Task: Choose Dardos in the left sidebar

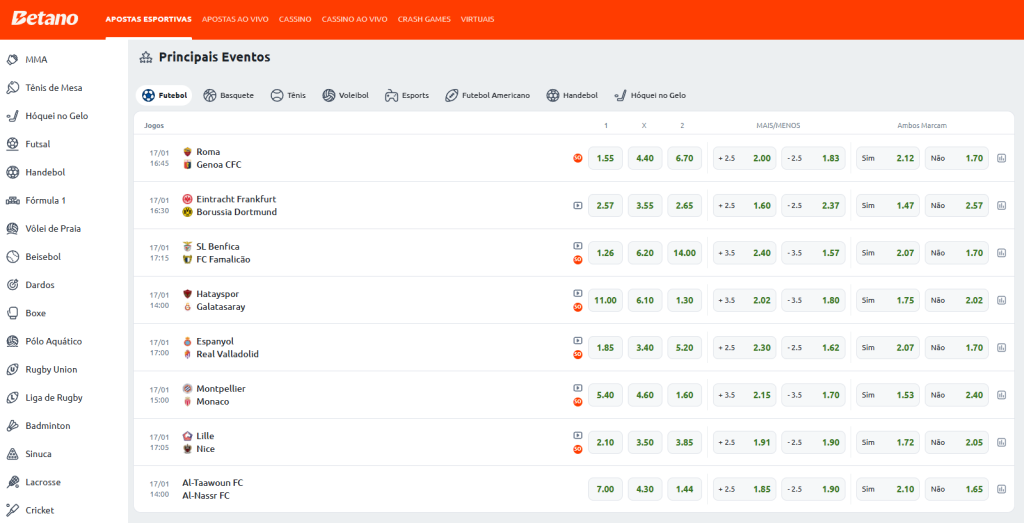Action: [40, 285]
